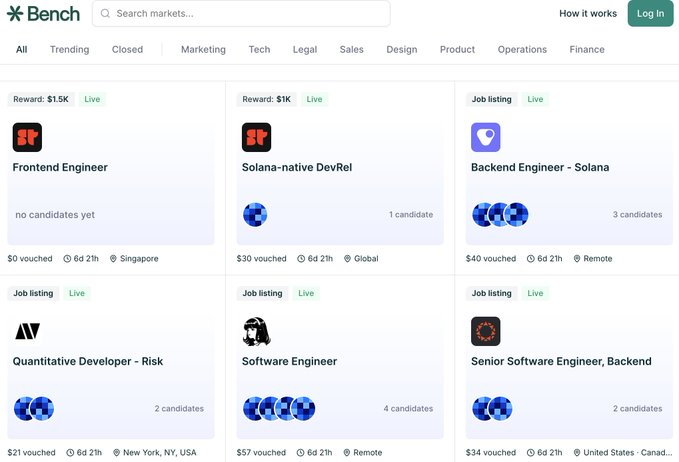The height and width of the screenshot is (462, 679).
Task: Filter by Operations category
Action: coord(522,49)
